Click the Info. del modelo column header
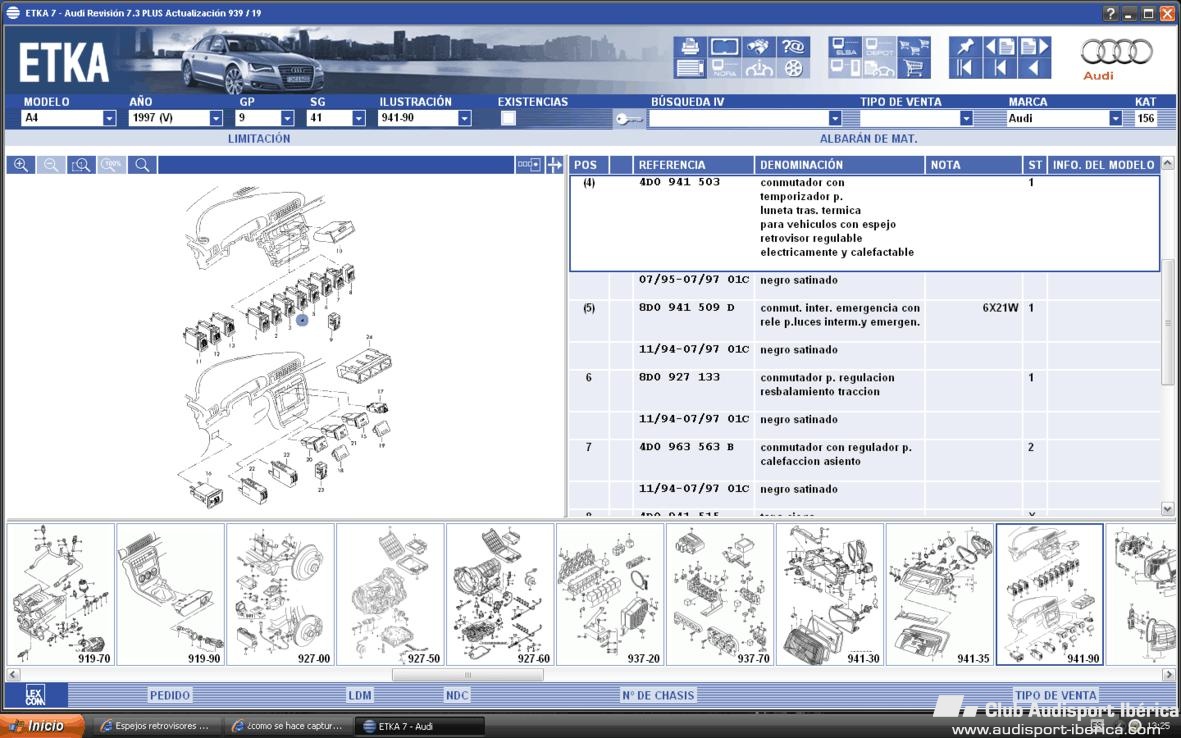The image size is (1181, 738). (1103, 165)
